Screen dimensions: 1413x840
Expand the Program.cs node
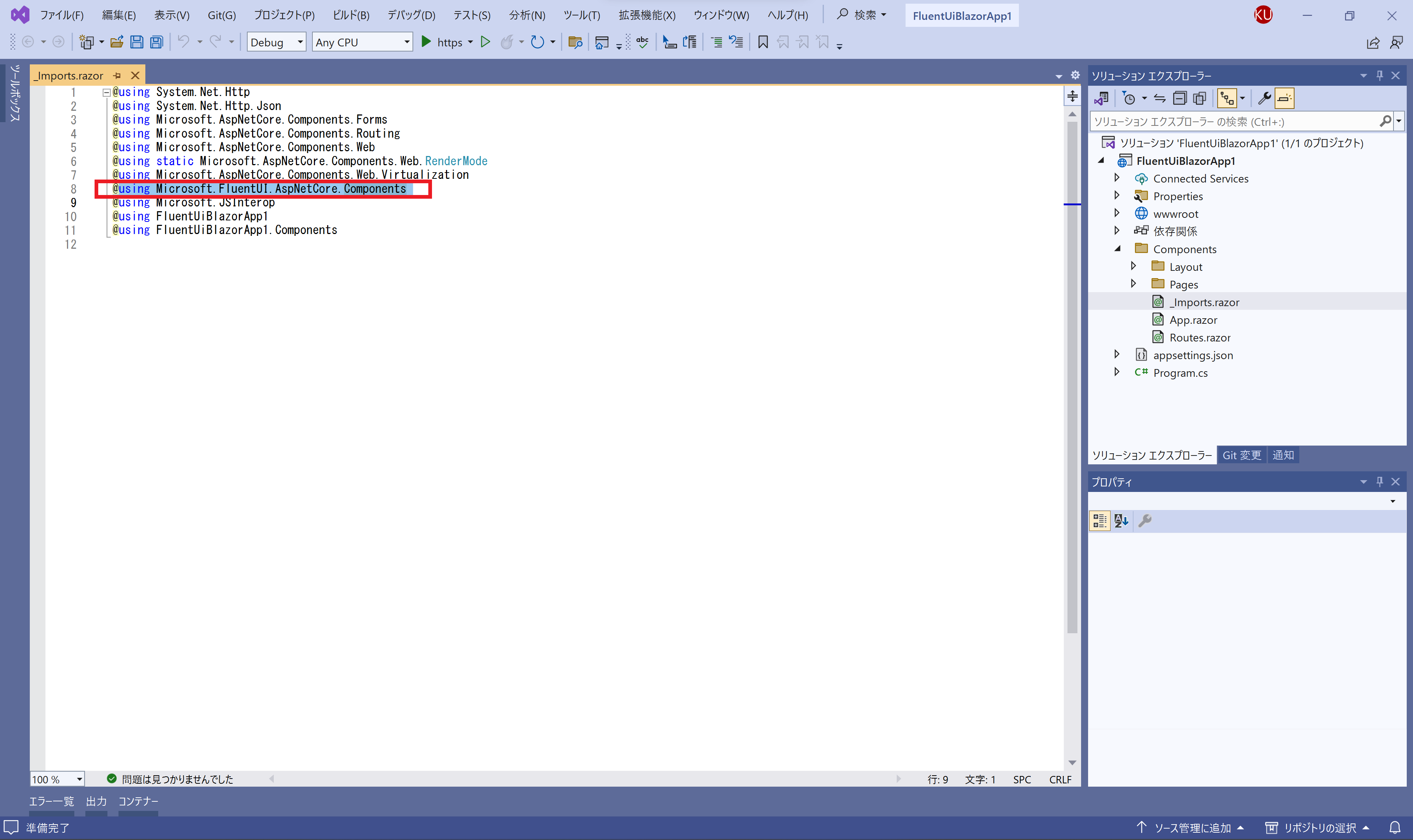point(1117,372)
